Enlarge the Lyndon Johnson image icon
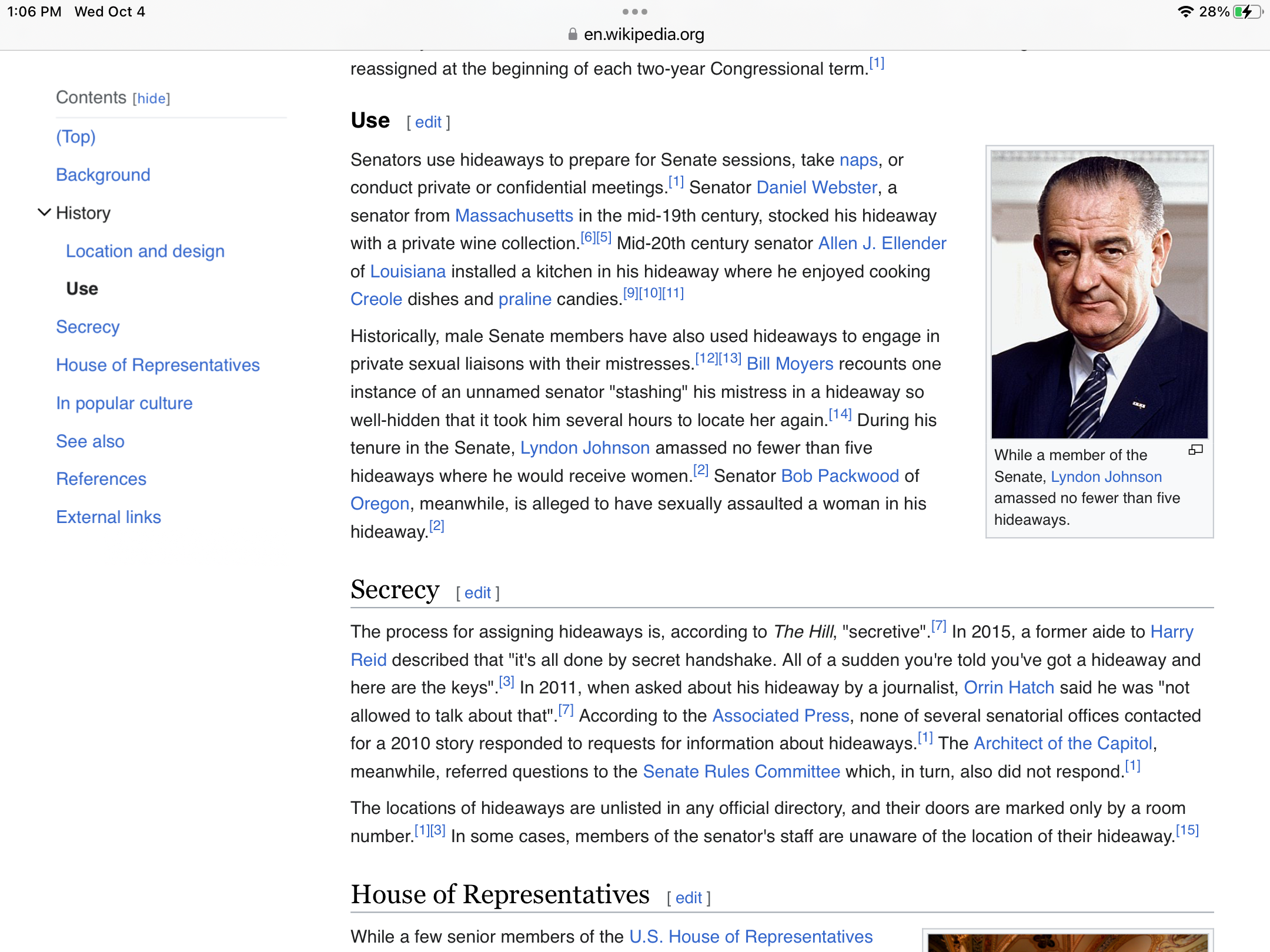The height and width of the screenshot is (952, 1270). click(x=1195, y=450)
